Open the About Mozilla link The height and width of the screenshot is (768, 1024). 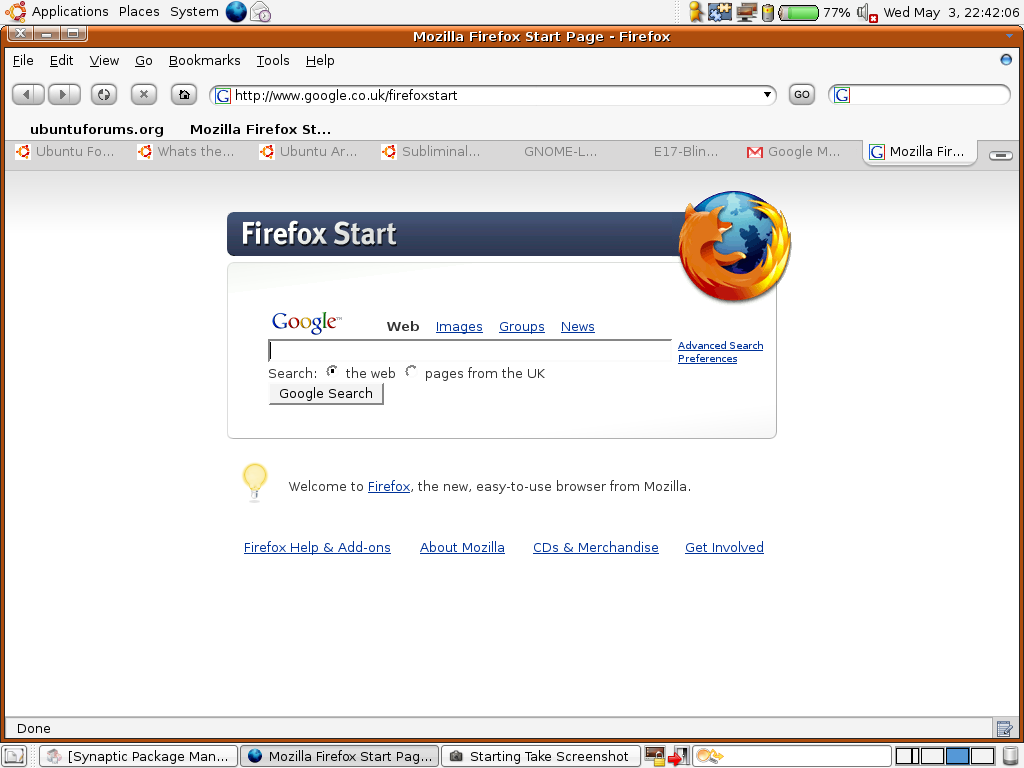pos(462,547)
